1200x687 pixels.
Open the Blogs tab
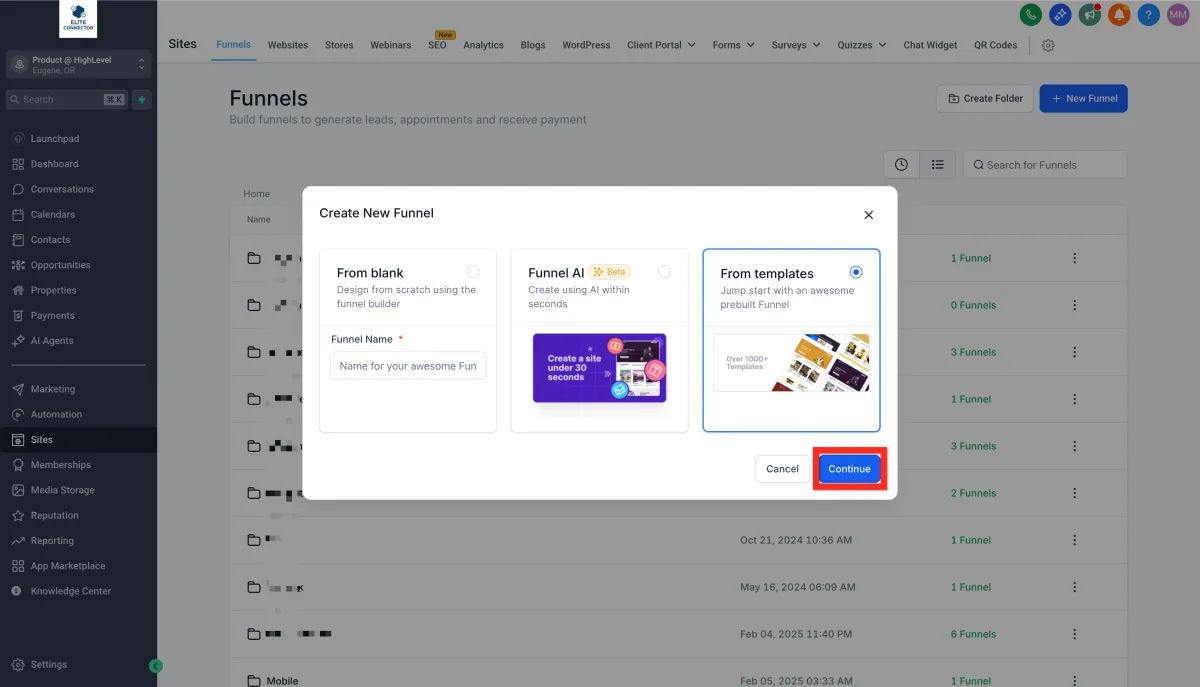(533, 45)
